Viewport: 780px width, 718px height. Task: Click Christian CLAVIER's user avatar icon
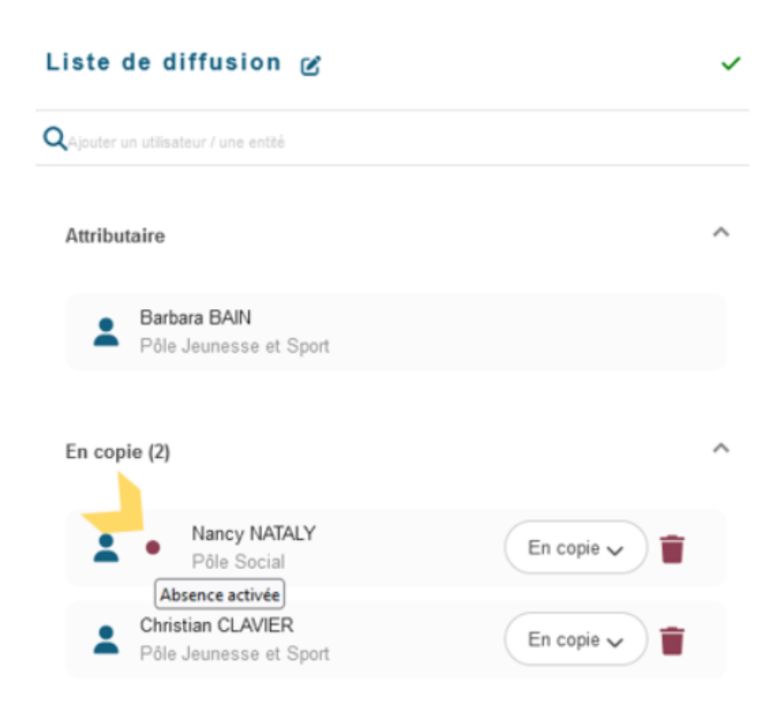pos(106,639)
